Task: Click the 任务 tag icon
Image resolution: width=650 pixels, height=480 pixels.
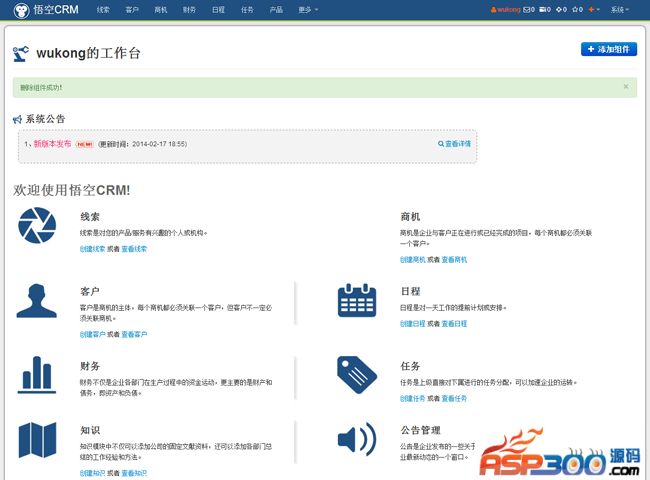Action: click(x=356, y=374)
